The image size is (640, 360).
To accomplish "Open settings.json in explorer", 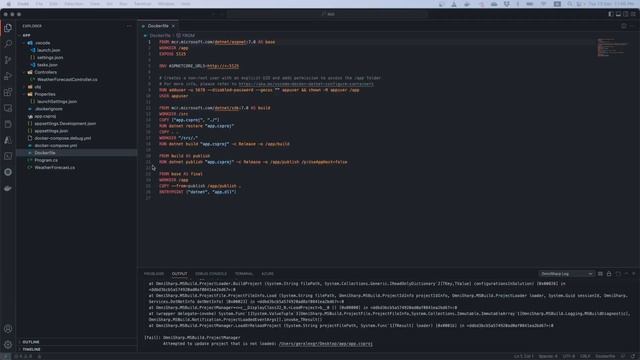I will 50,58.
